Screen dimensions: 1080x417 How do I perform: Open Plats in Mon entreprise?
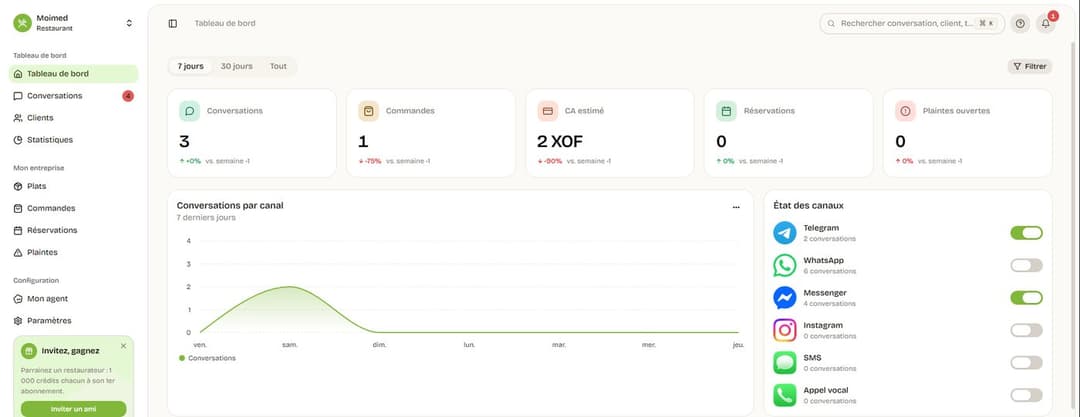(74, 186)
